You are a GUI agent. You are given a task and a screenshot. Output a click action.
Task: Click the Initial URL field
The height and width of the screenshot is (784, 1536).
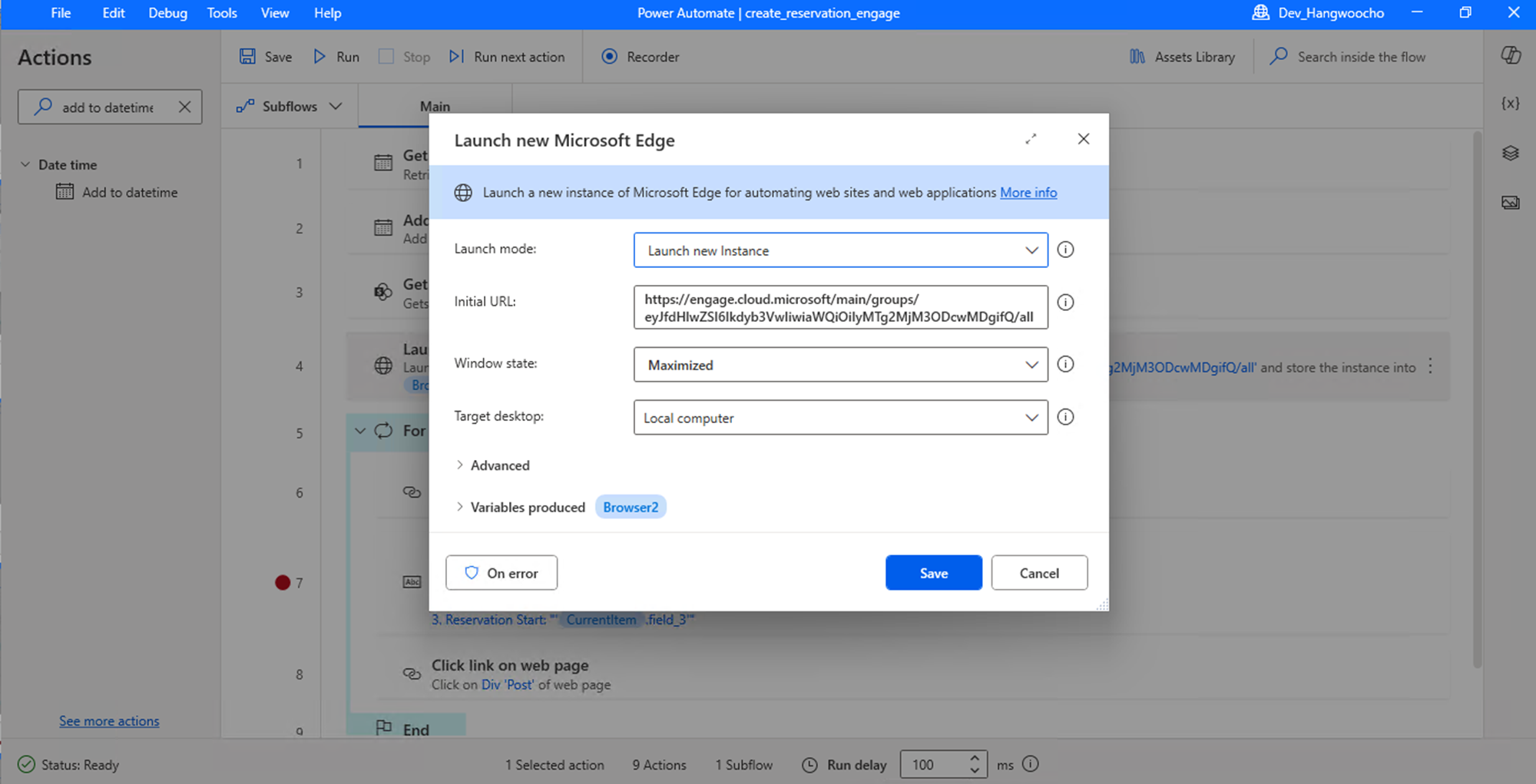(x=841, y=307)
